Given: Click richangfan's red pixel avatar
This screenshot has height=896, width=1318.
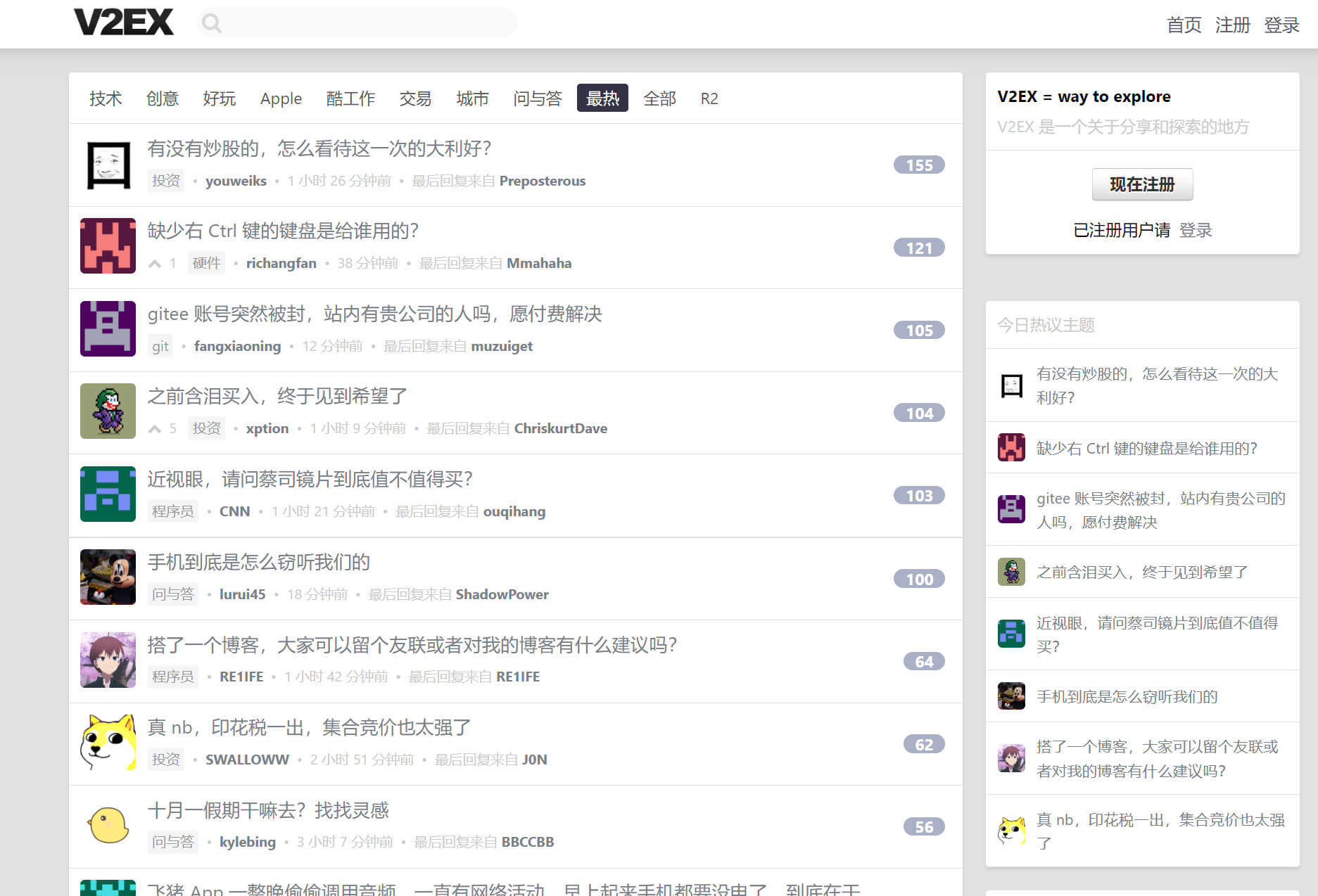Looking at the screenshot, I should click(108, 246).
